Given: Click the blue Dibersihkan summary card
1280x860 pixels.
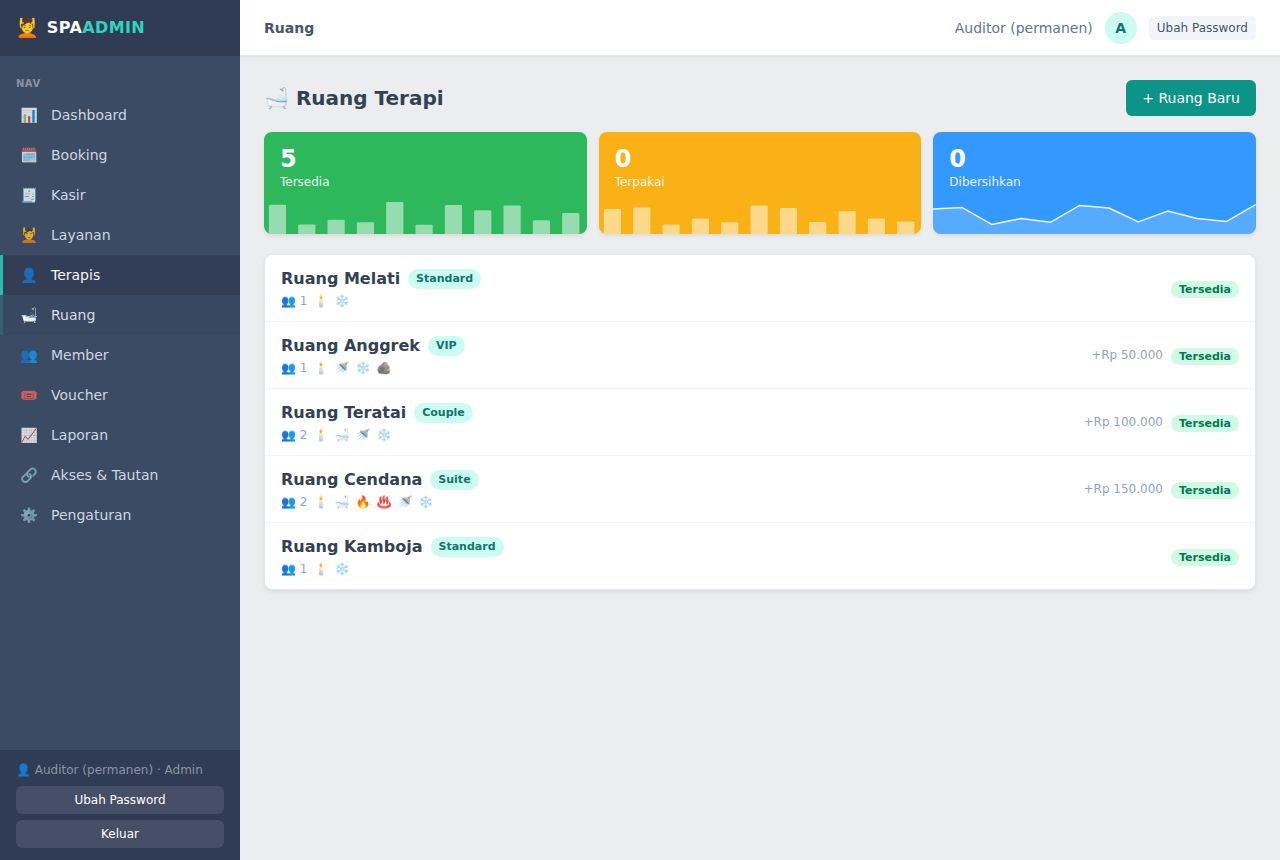Looking at the screenshot, I should tap(1094, 183).
